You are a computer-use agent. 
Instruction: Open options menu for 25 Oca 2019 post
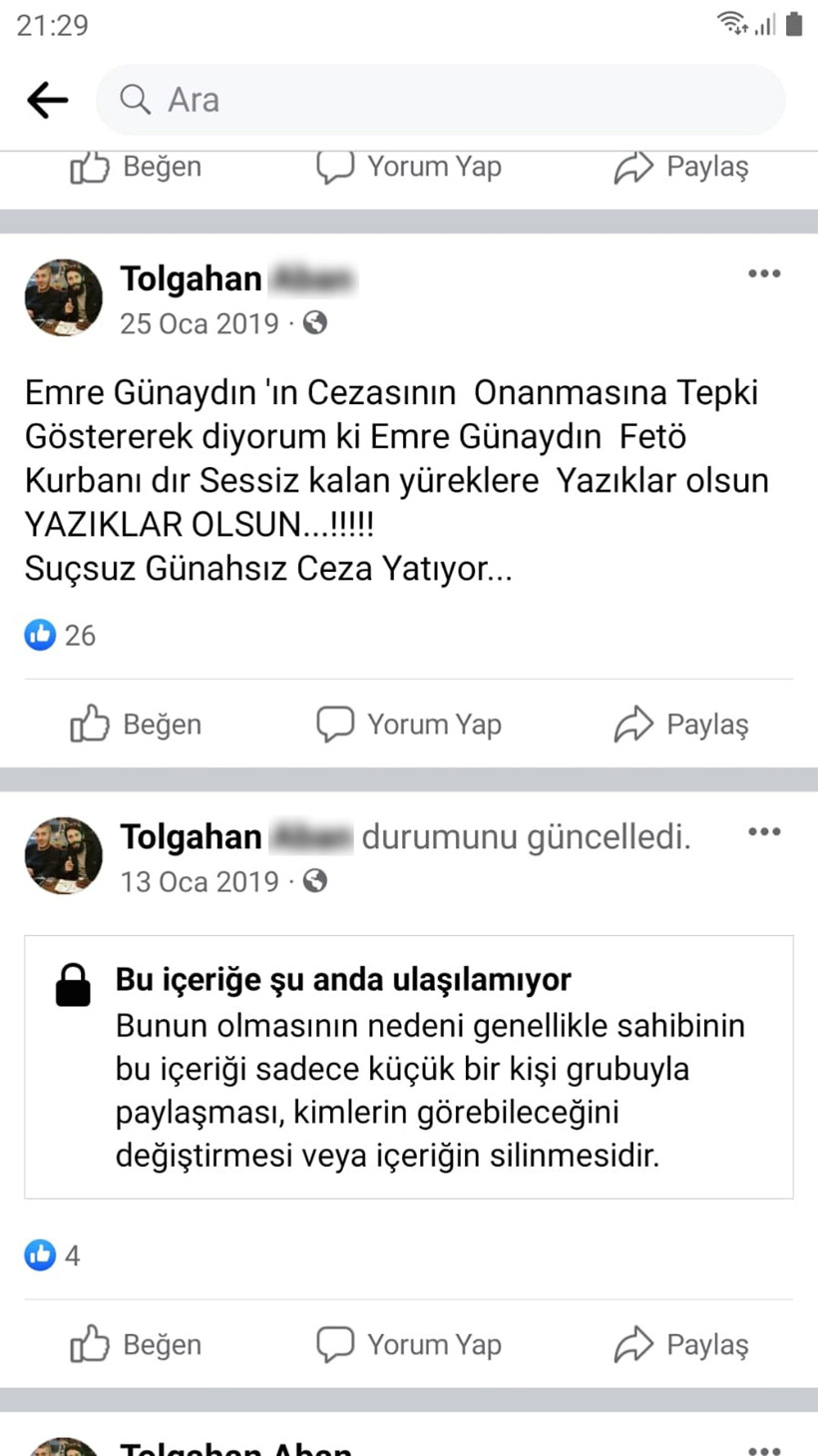(x=764, y=274)
